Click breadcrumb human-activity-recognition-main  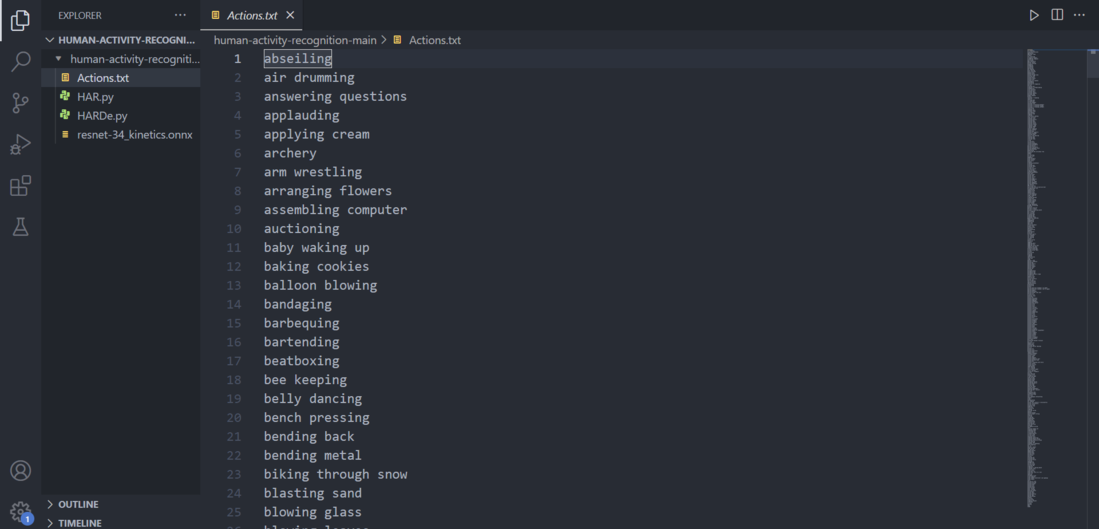point(295,40)
